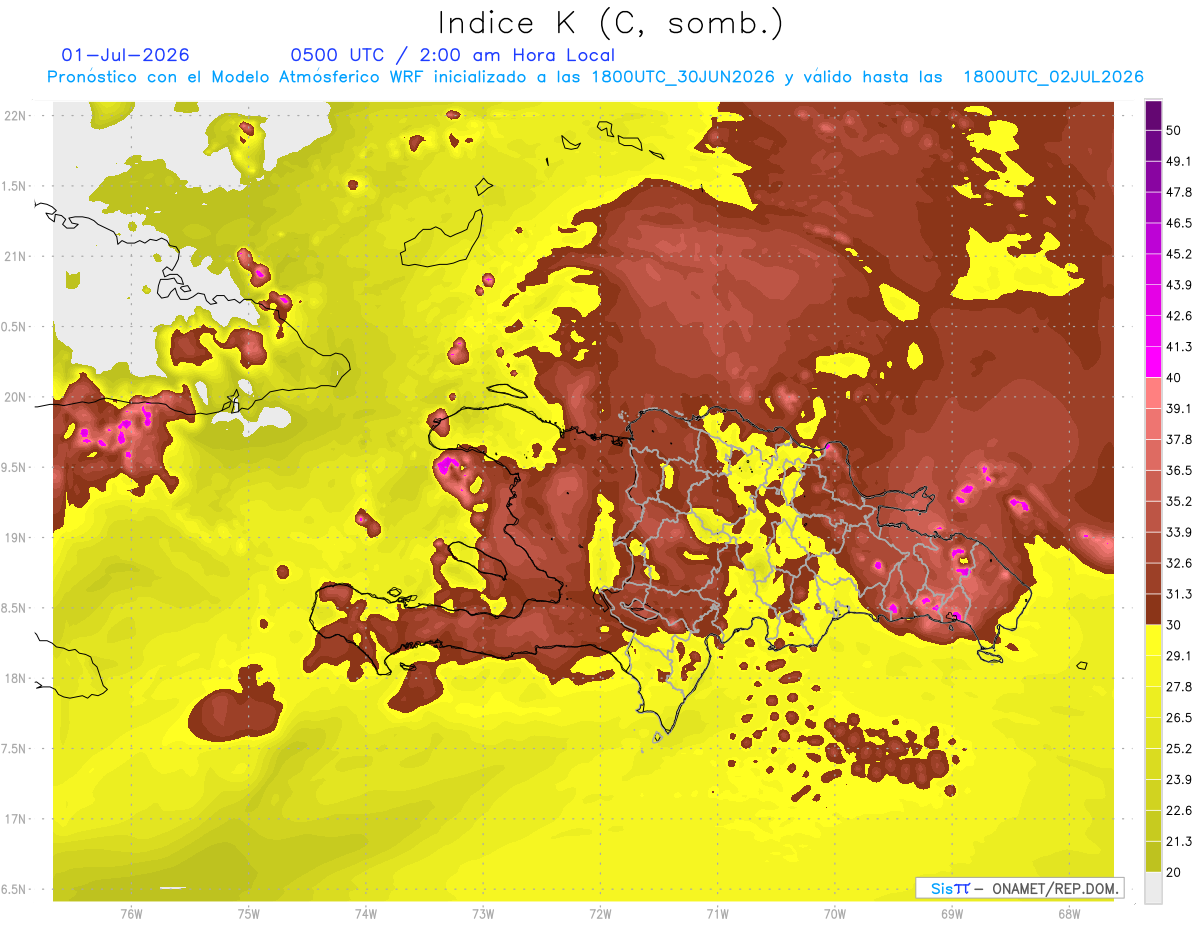Click colorbar value "47.8"
The image size is (1200, 927).
click(1179, 192)
